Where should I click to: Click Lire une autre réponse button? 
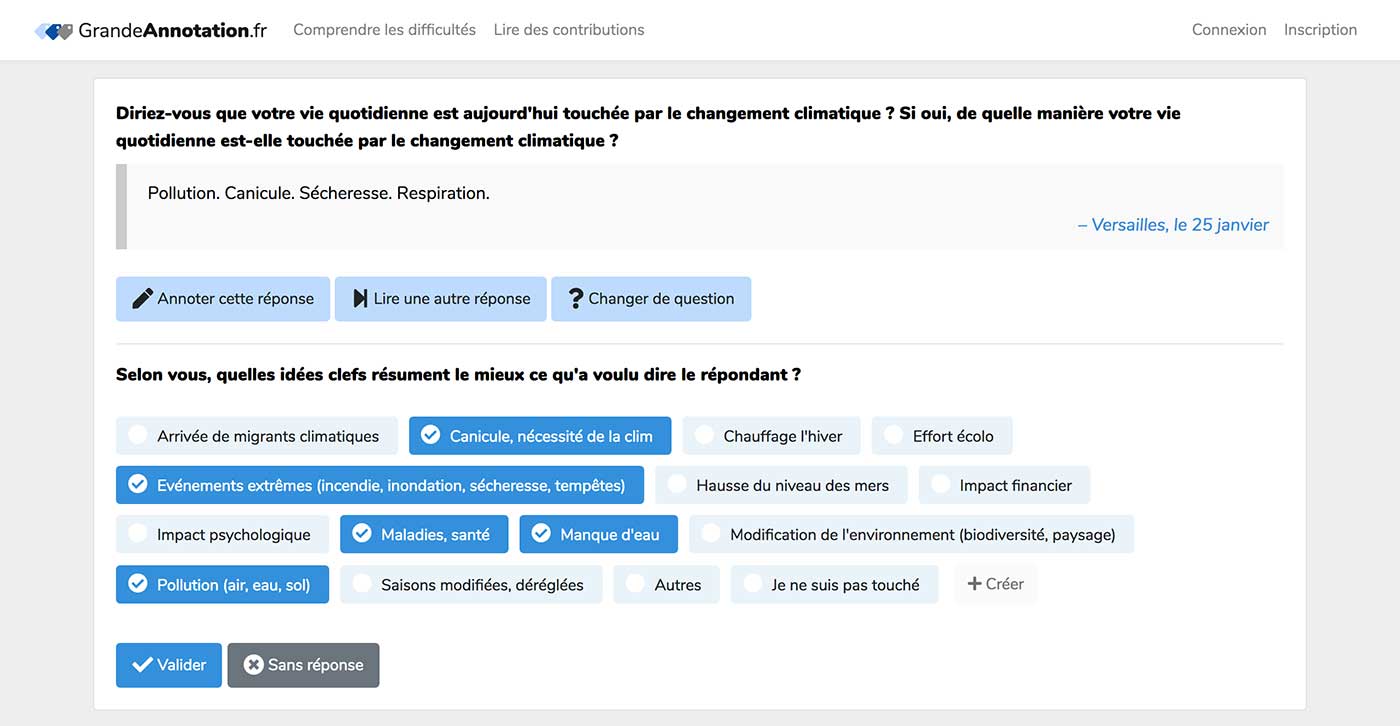[441, 299]
